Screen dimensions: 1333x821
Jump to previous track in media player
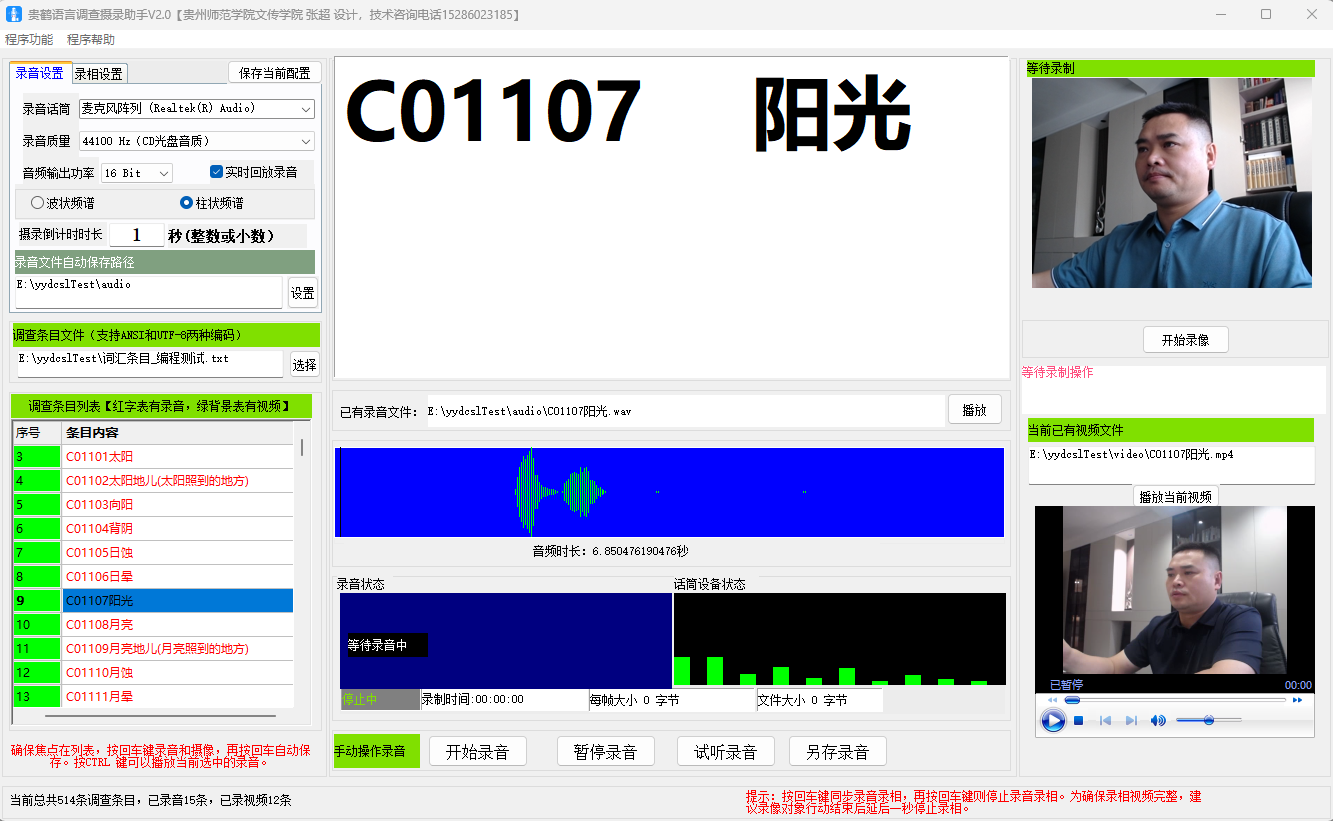(x=1105, y=720)
